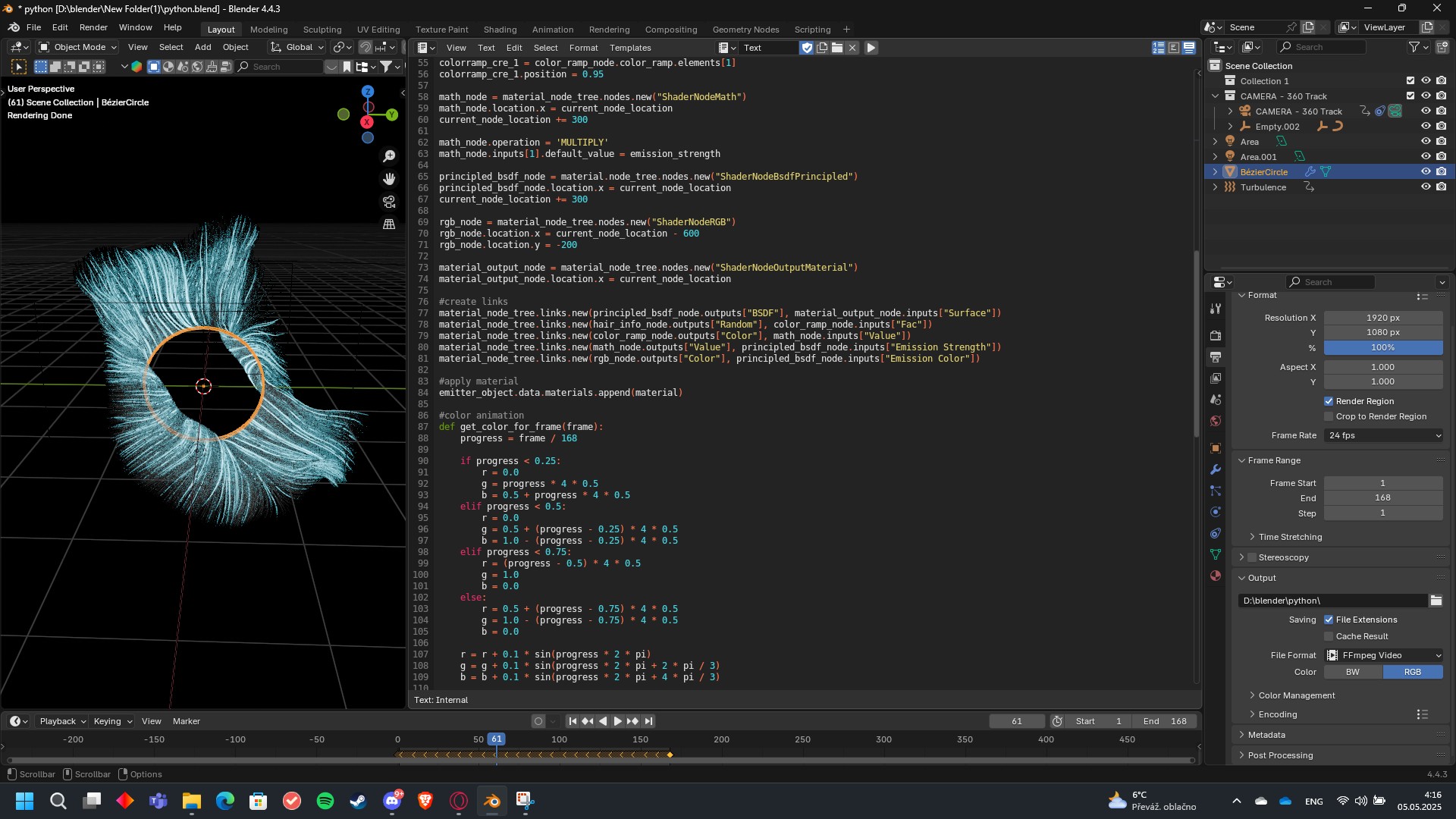The height and width of the screenshot is (819, 1456).
Task: Open Templates menu in text editor
Action: (x=630, y=48)
